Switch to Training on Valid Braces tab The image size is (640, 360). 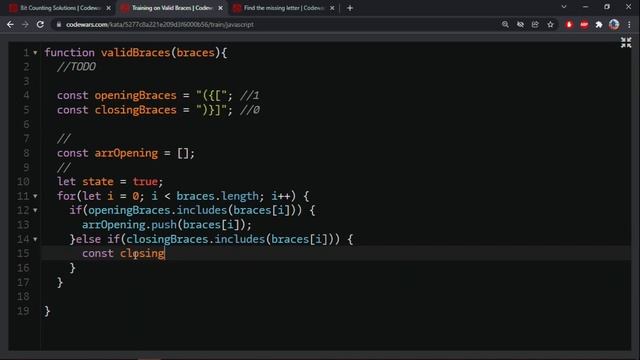[172, 8]
